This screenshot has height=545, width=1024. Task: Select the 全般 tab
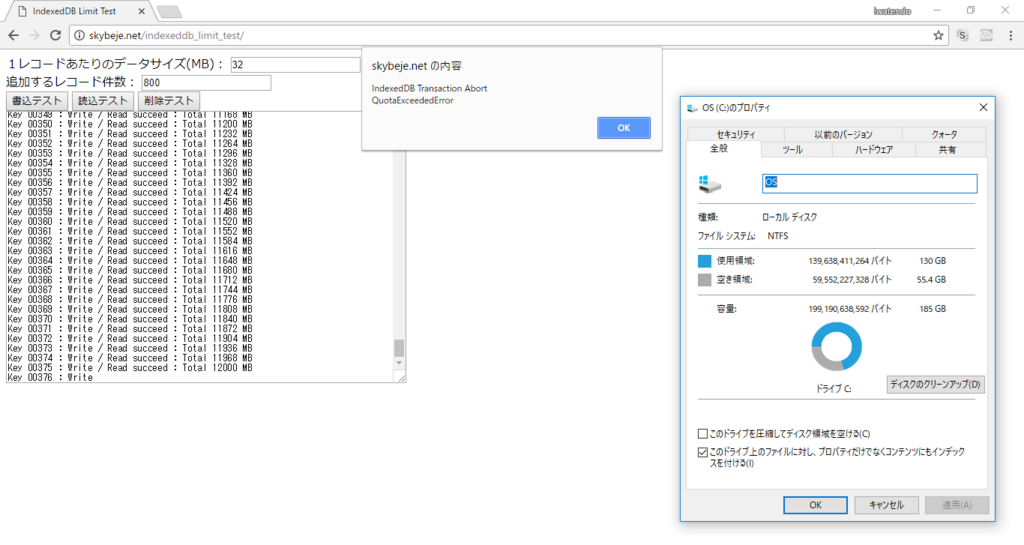pyautogui.click(x=719, y=149)
